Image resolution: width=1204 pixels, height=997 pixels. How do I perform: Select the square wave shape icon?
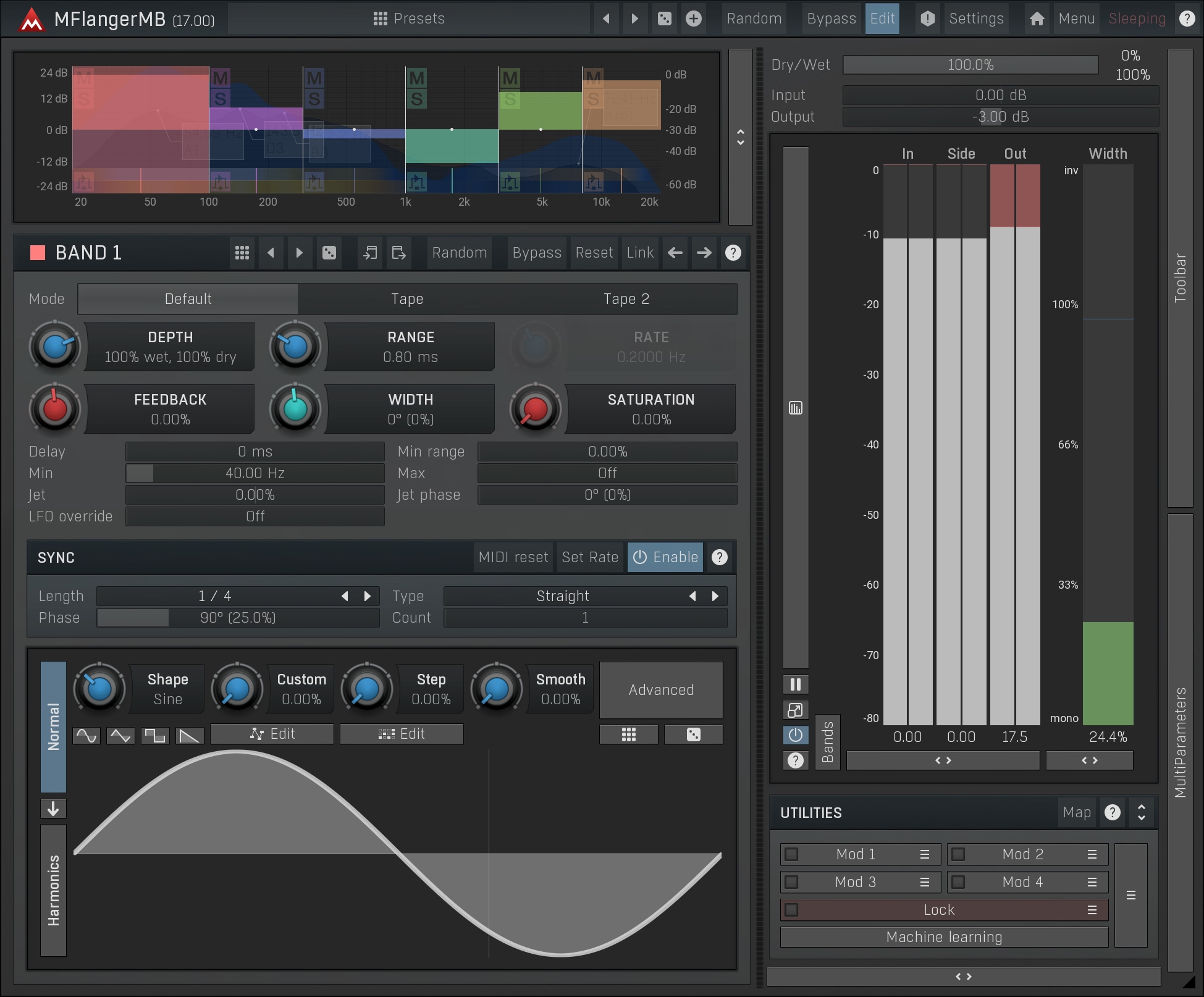[154, 735]
